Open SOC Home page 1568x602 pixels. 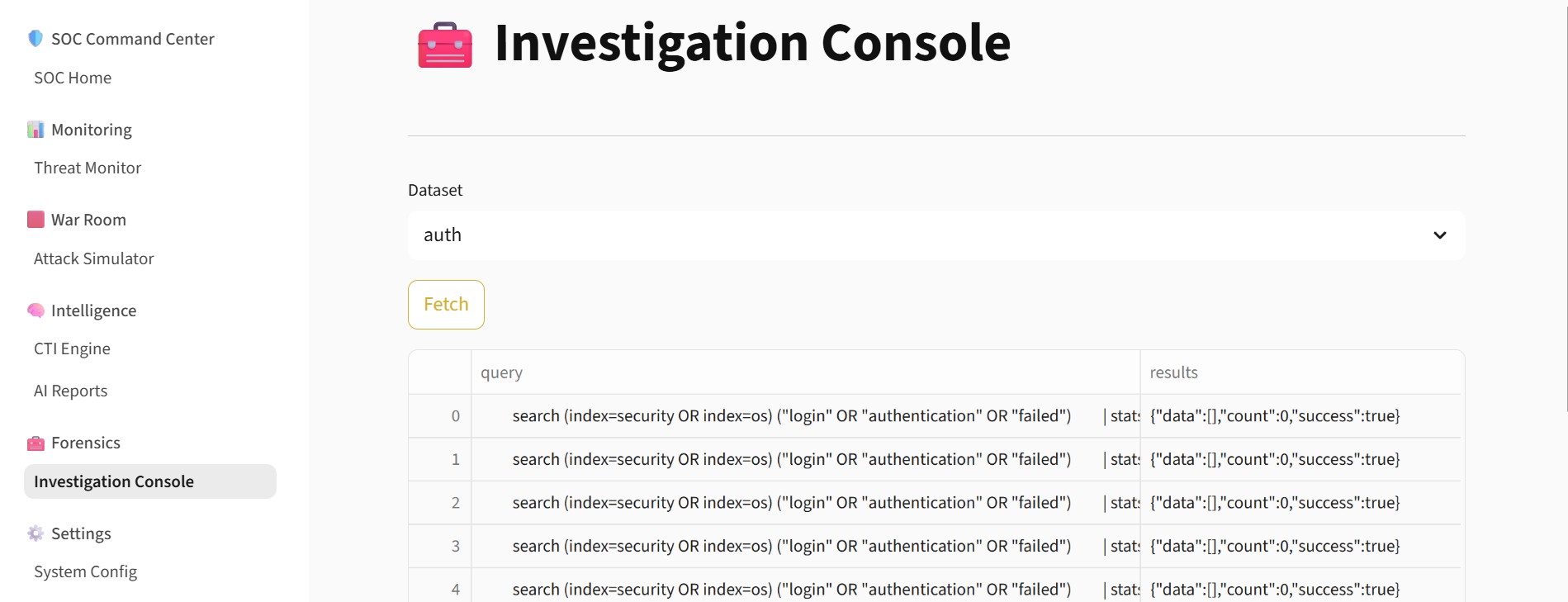(73, 78)
